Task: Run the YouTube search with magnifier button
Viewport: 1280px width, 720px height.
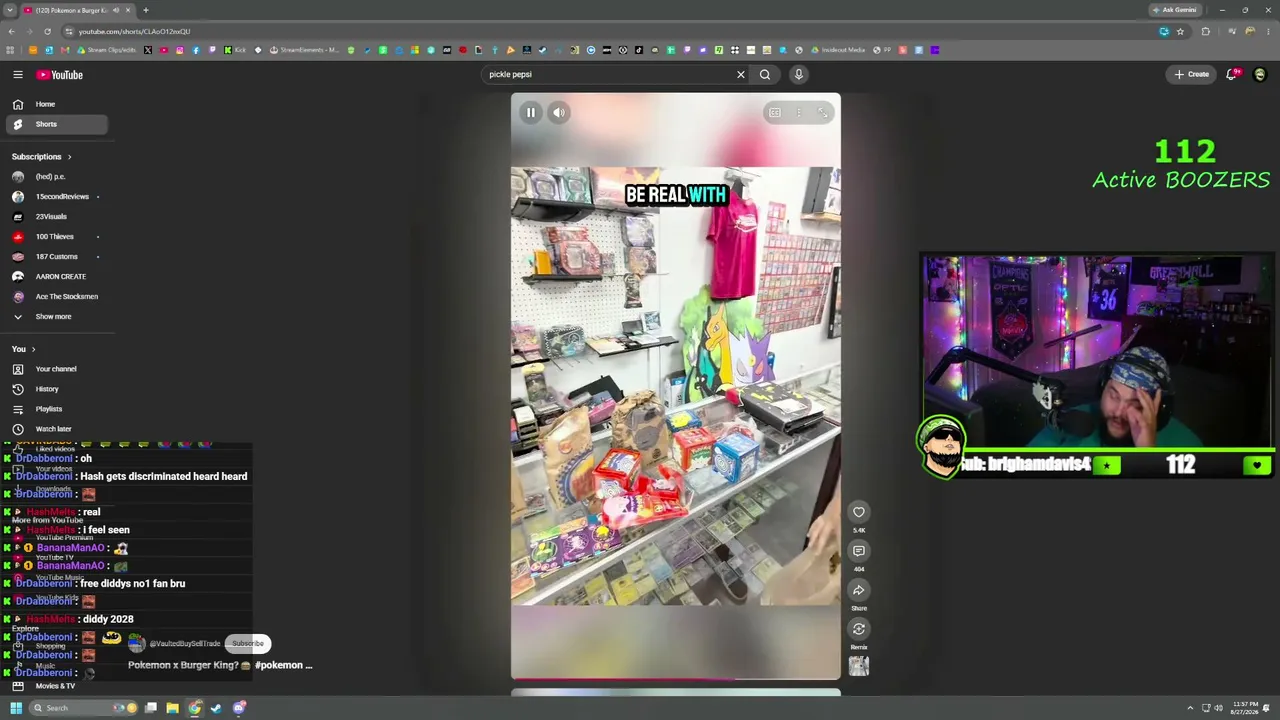Action: tap(765, 74)
